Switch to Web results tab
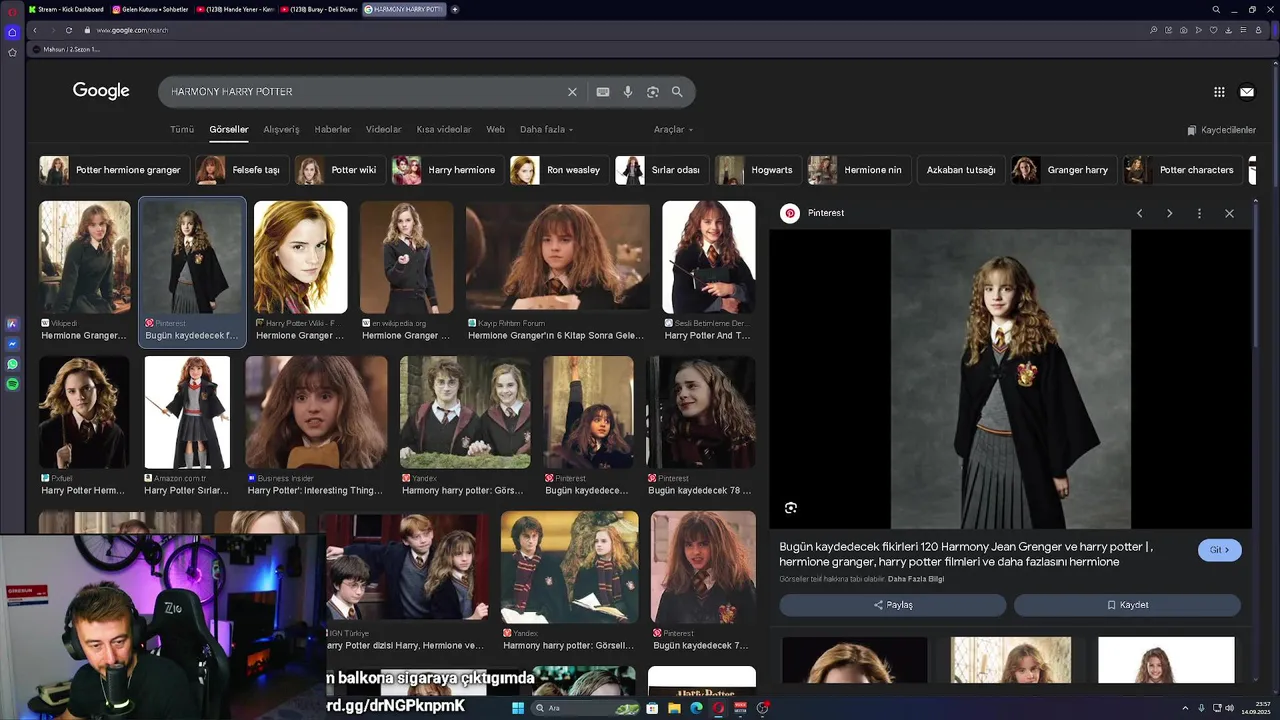 click(495, 129)
